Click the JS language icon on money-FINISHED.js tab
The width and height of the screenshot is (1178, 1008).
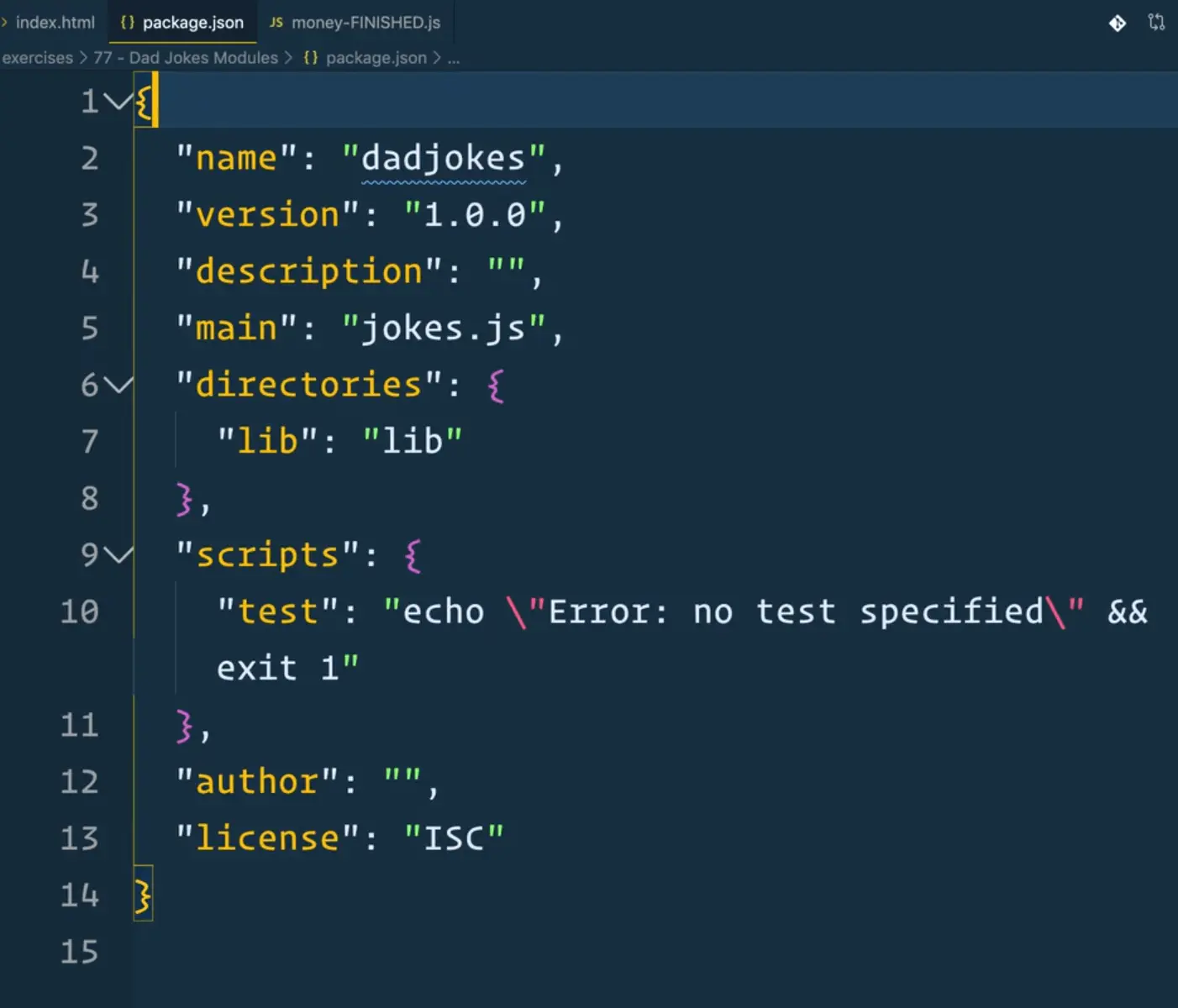(275, 23)
